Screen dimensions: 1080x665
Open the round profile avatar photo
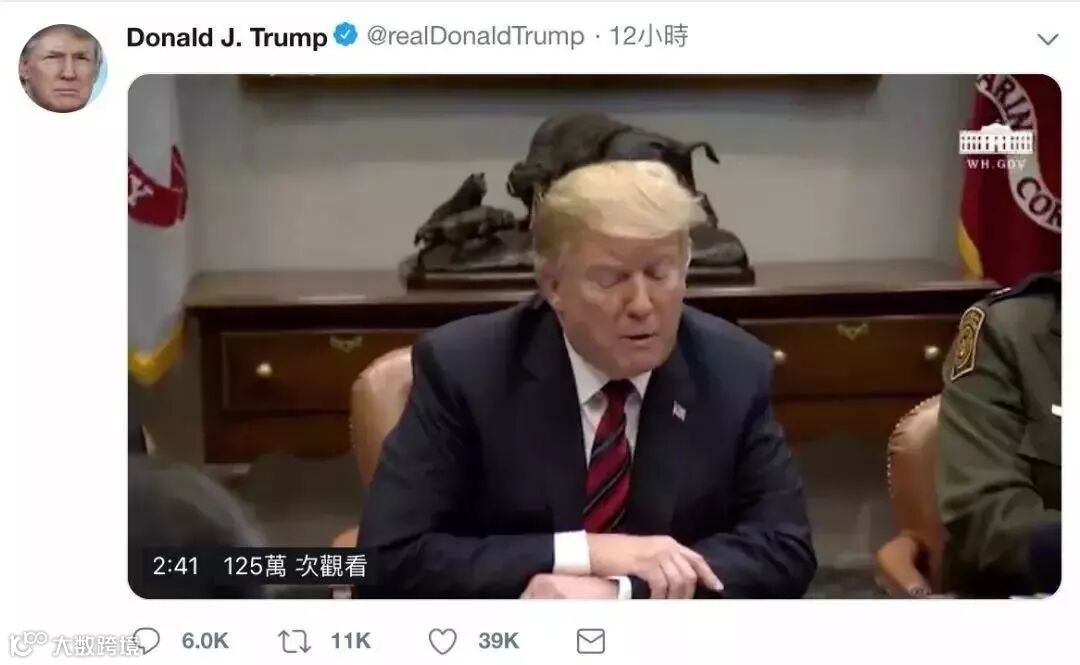63,68
